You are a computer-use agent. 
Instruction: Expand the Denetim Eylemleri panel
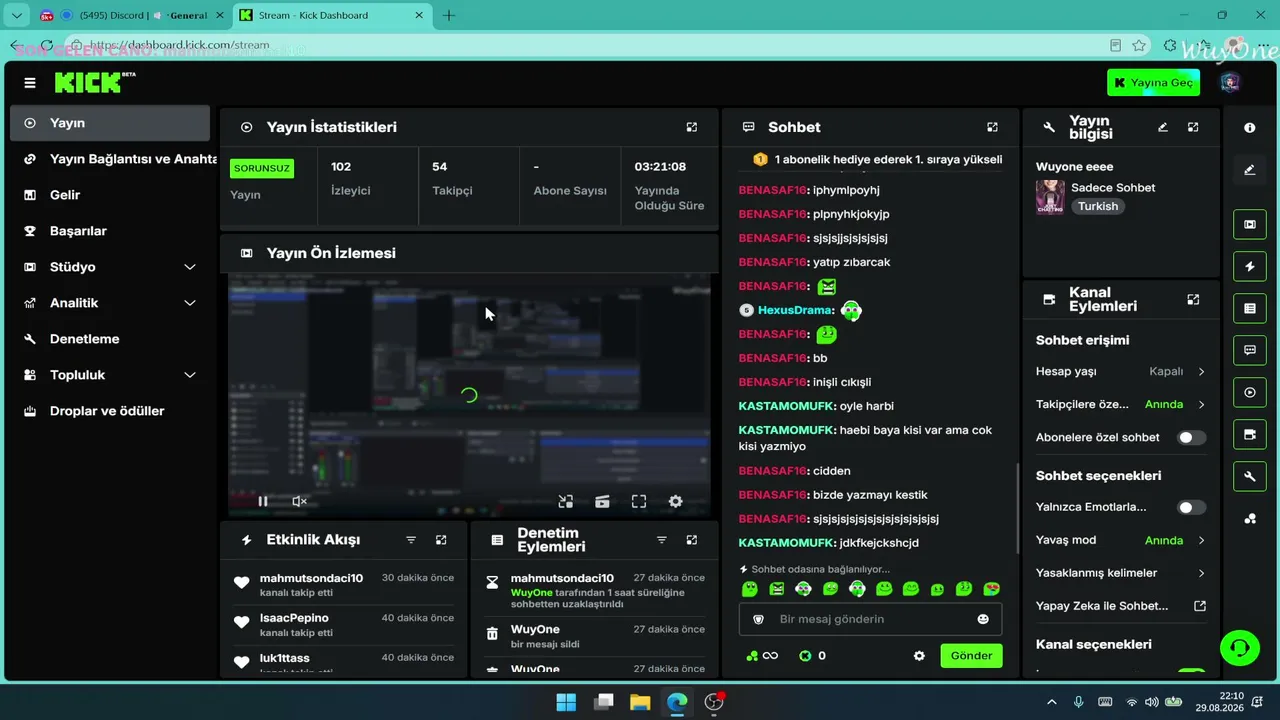691,540
